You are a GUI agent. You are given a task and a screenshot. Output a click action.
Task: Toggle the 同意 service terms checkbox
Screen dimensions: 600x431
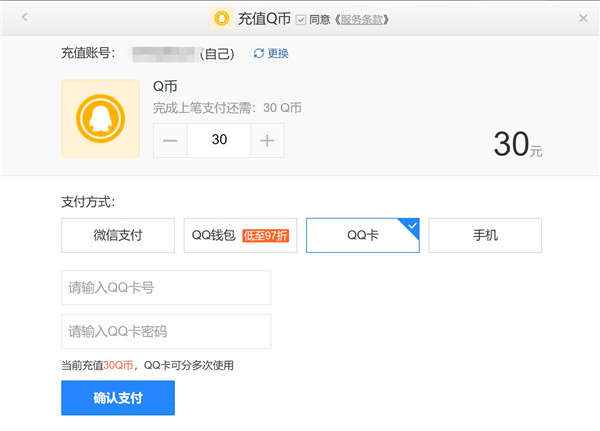301,20
